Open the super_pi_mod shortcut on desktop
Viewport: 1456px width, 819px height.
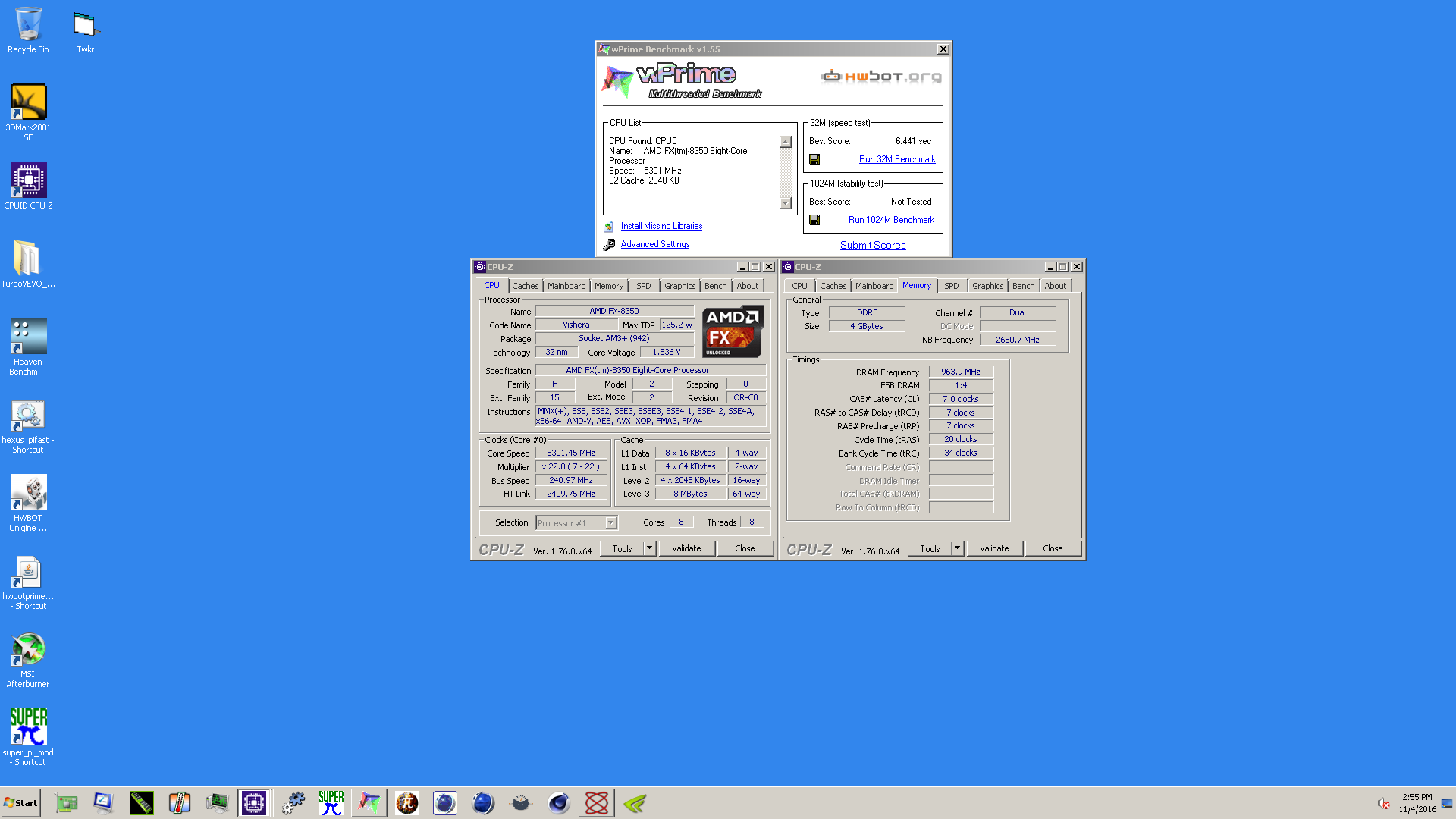click(28, 737)
